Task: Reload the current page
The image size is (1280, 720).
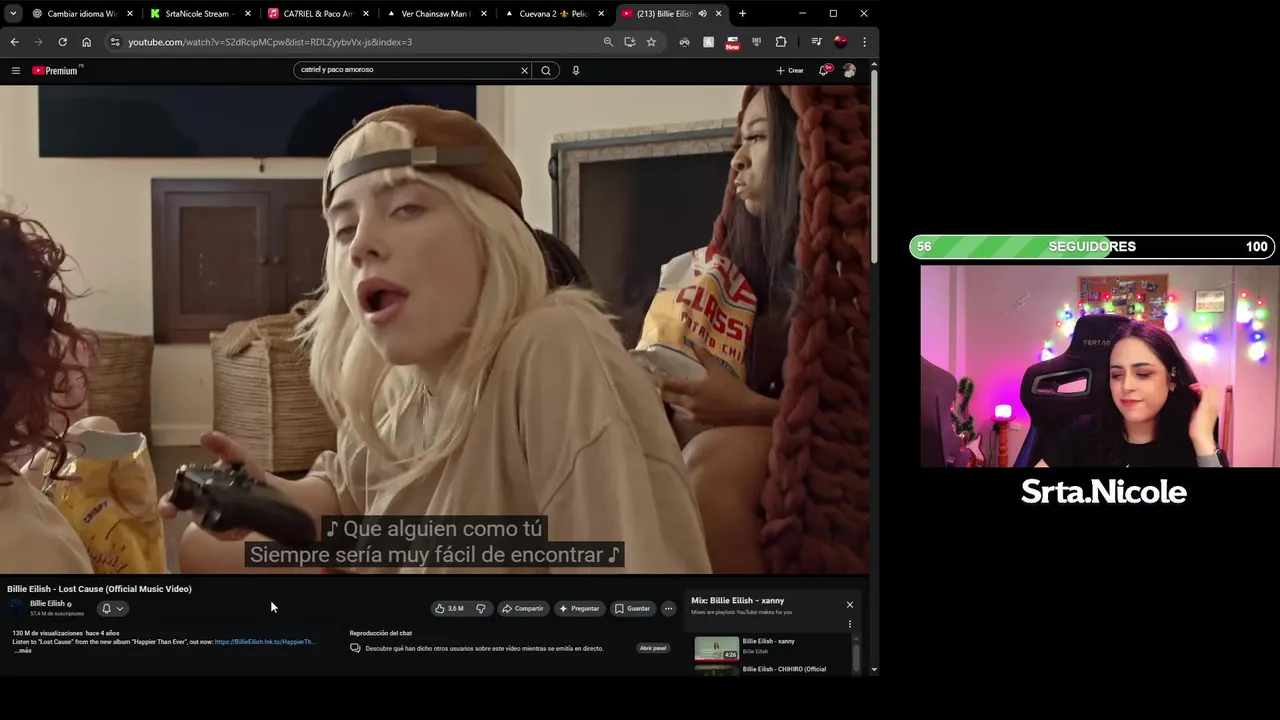Action: click(x=62, y=42)
